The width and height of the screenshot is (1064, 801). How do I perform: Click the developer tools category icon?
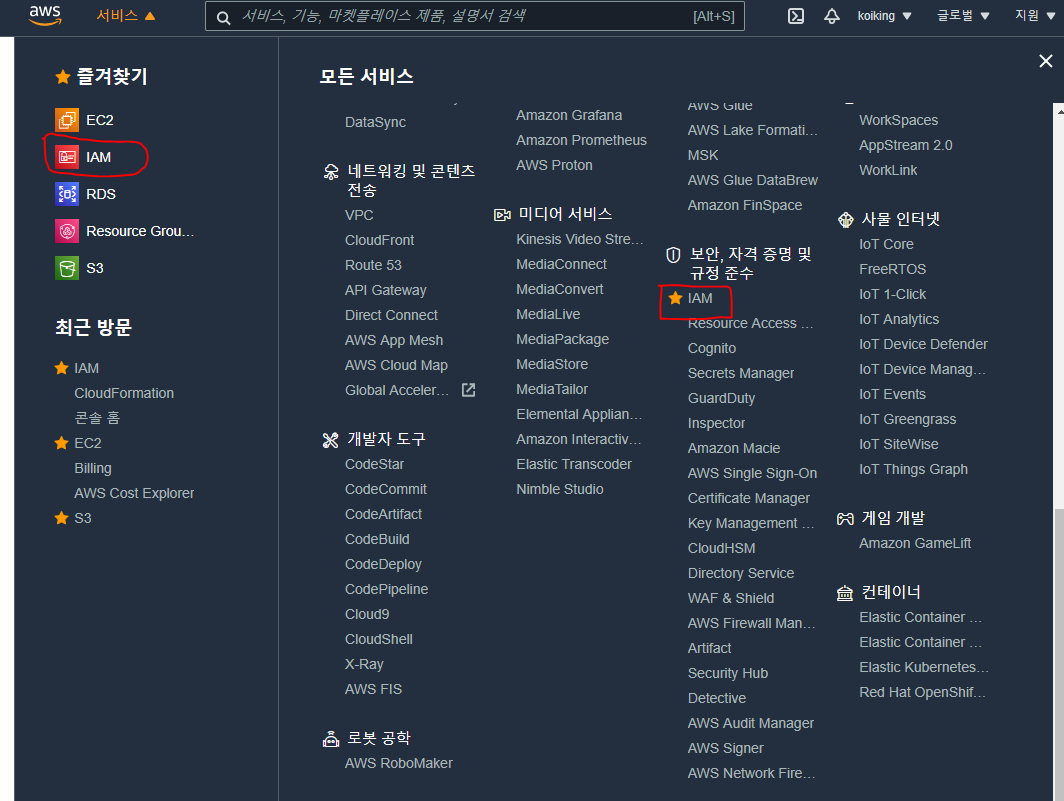coord(330,441)
